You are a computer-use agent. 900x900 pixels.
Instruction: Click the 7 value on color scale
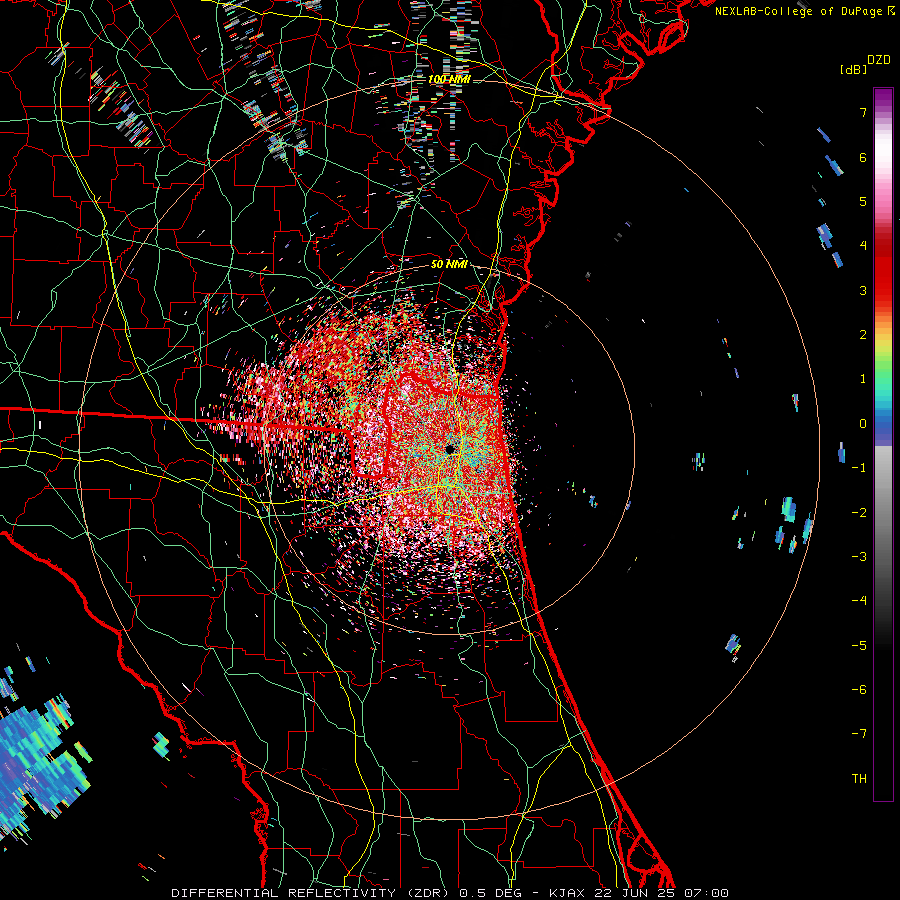tap(863, 112)
